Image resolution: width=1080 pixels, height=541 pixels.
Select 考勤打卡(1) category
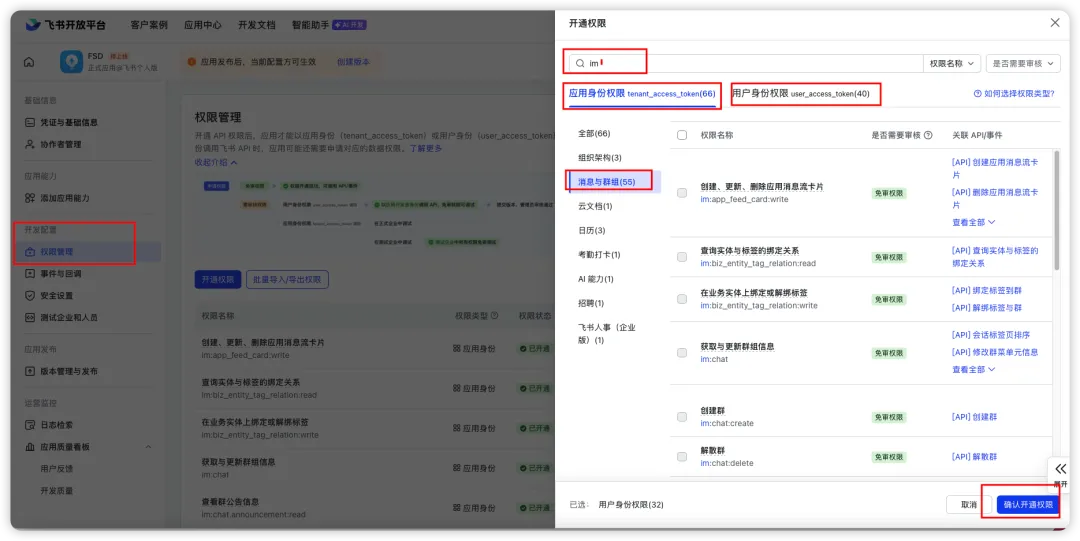coord(599,254)
